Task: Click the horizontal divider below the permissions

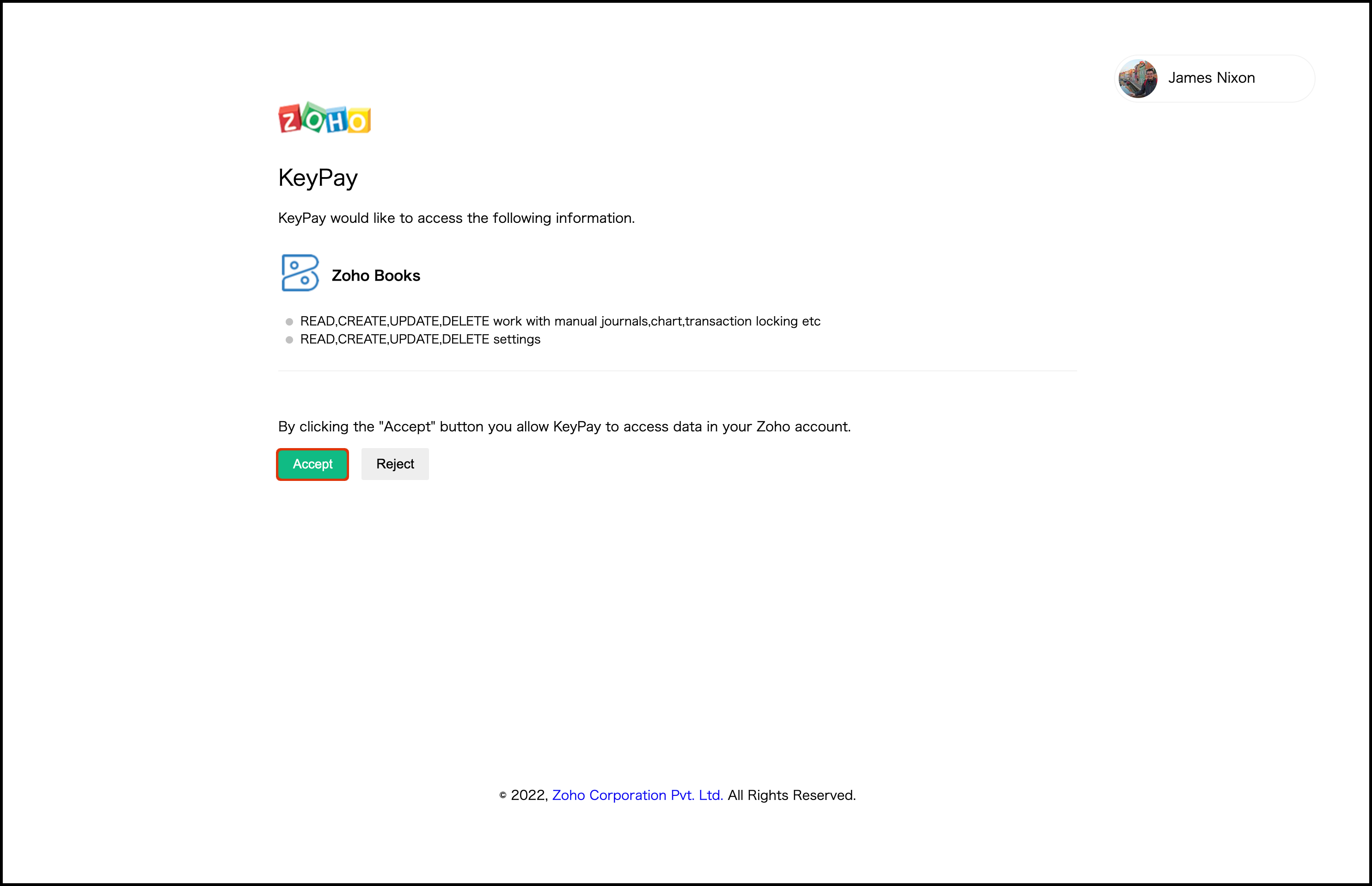Action: (677, 371)
